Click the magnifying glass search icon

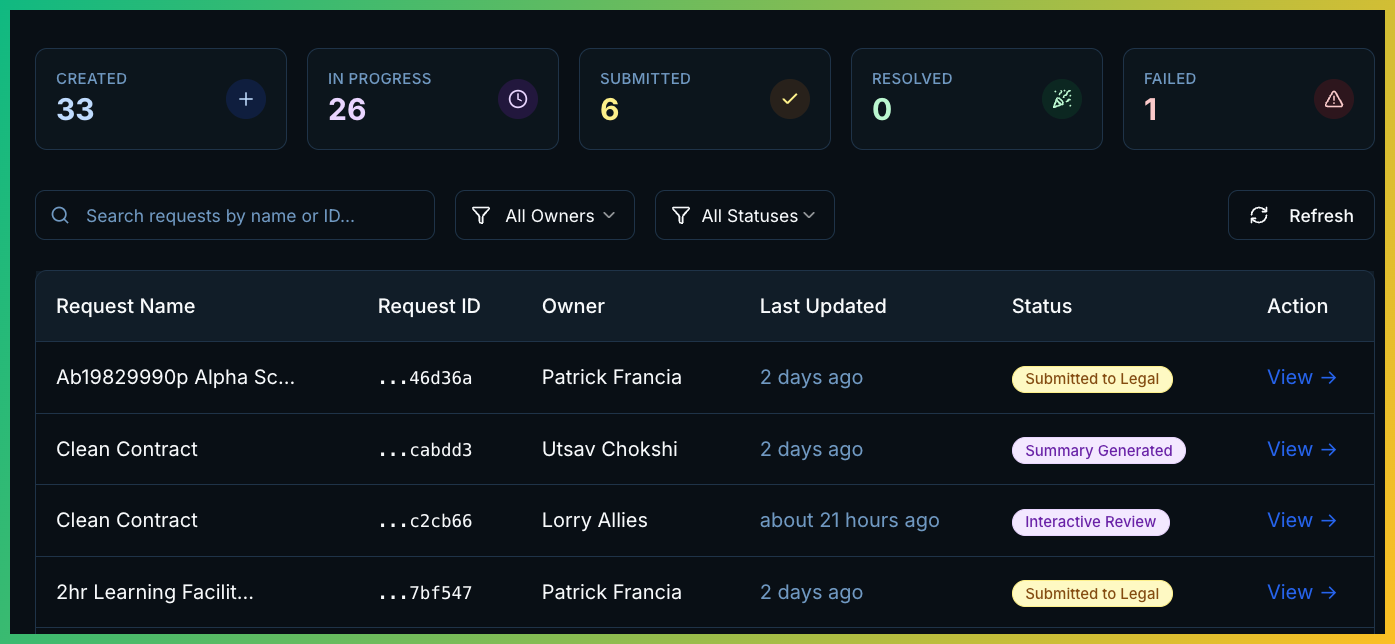click(x=60, y=215)
